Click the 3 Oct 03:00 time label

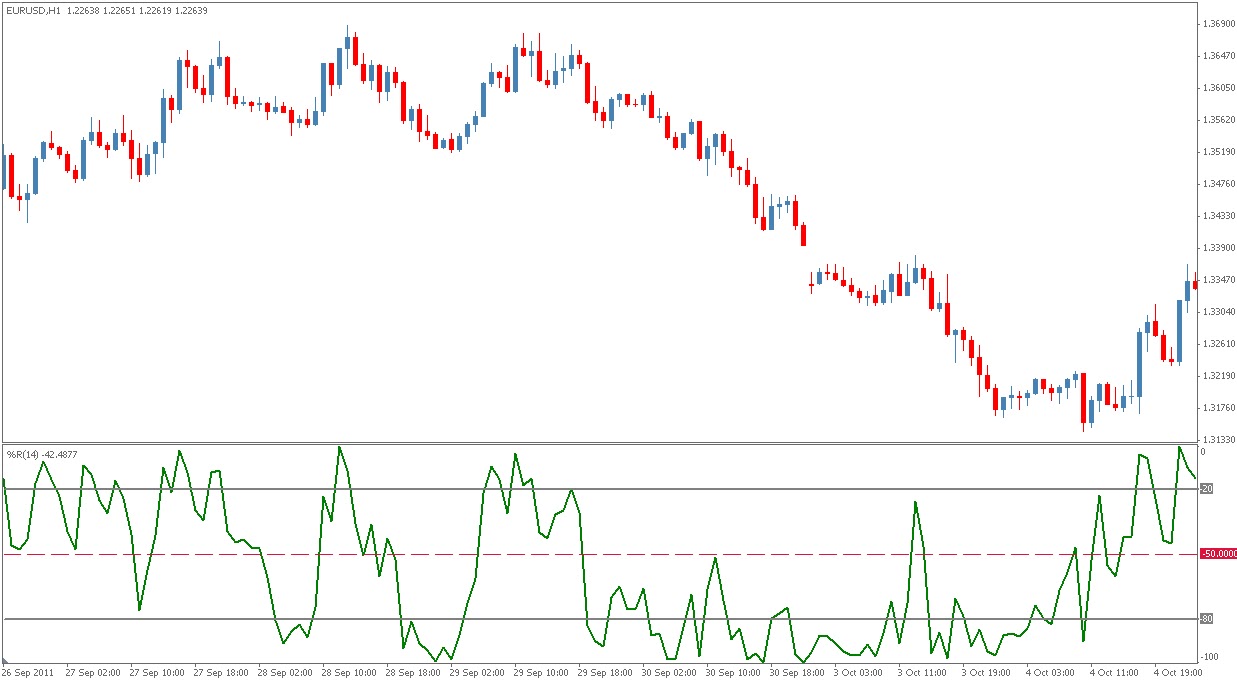(x=858, y=672)
